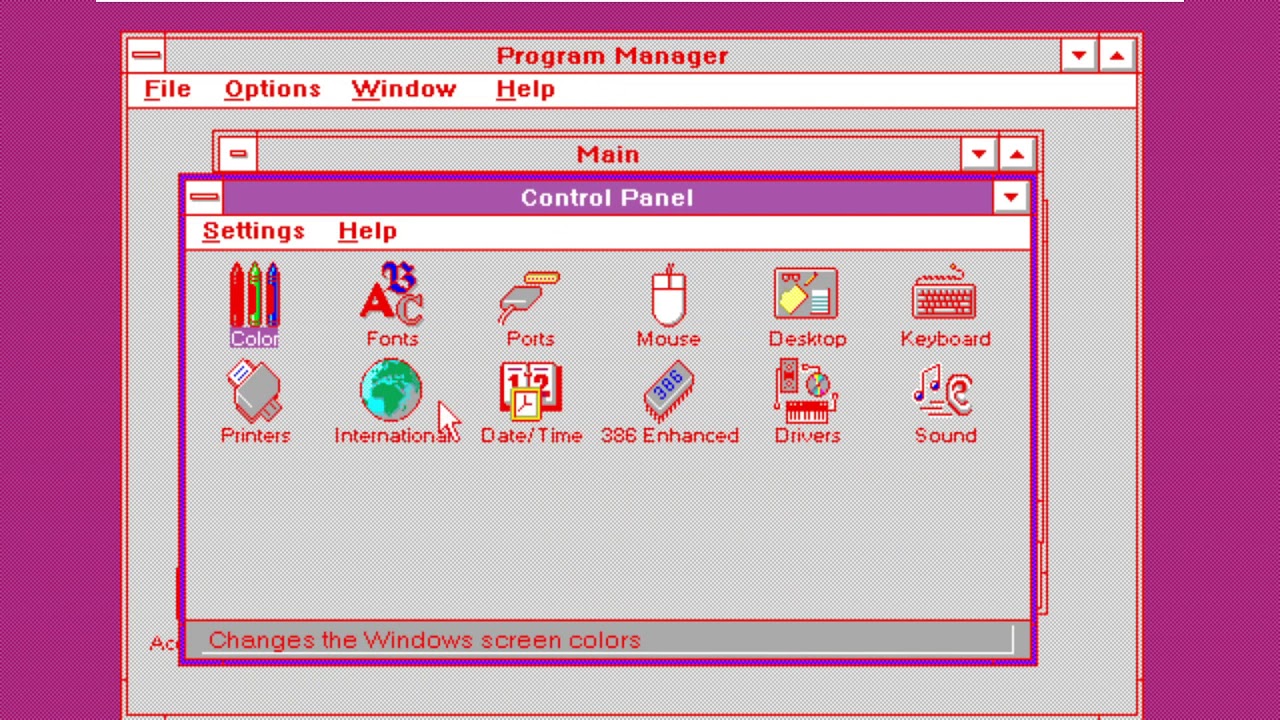Select the Ports icon

[x=530, y=306]
